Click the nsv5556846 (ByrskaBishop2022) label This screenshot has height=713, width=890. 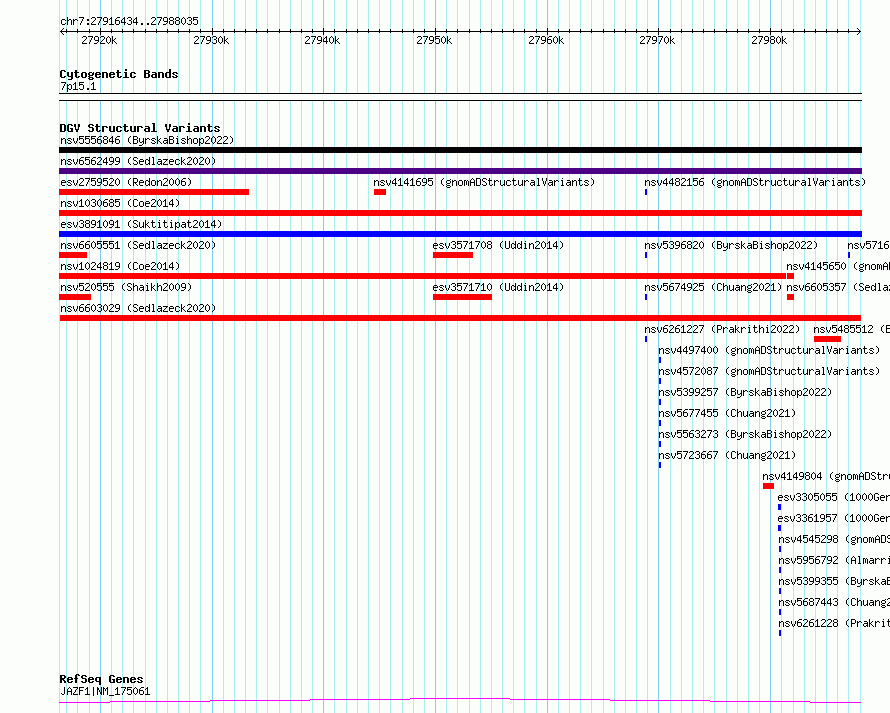(147, 140)
